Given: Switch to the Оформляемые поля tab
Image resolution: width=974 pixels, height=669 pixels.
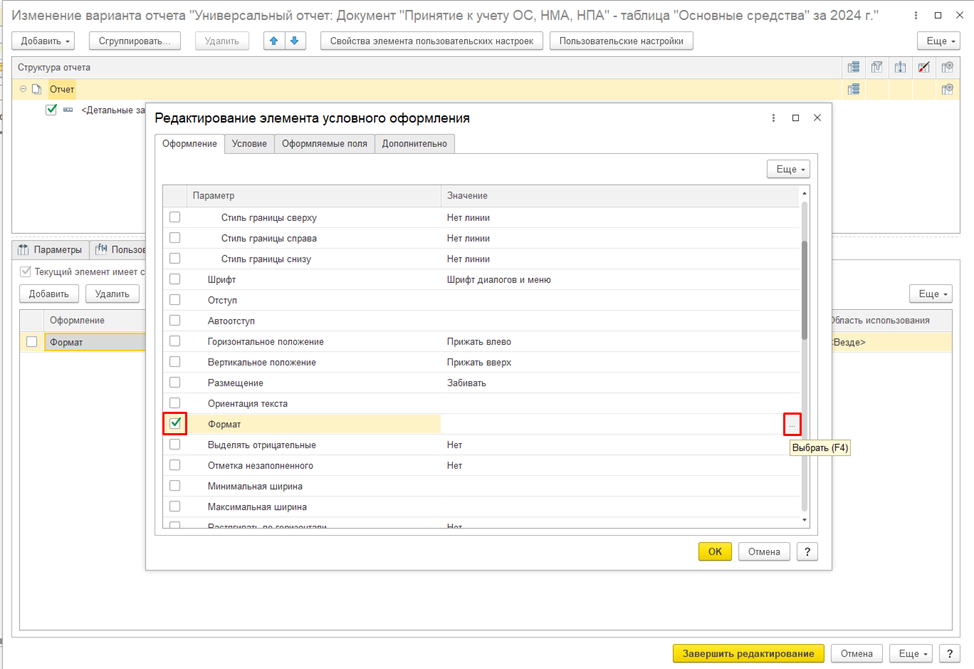Looking at the screenshot, I should click(324, 143).
